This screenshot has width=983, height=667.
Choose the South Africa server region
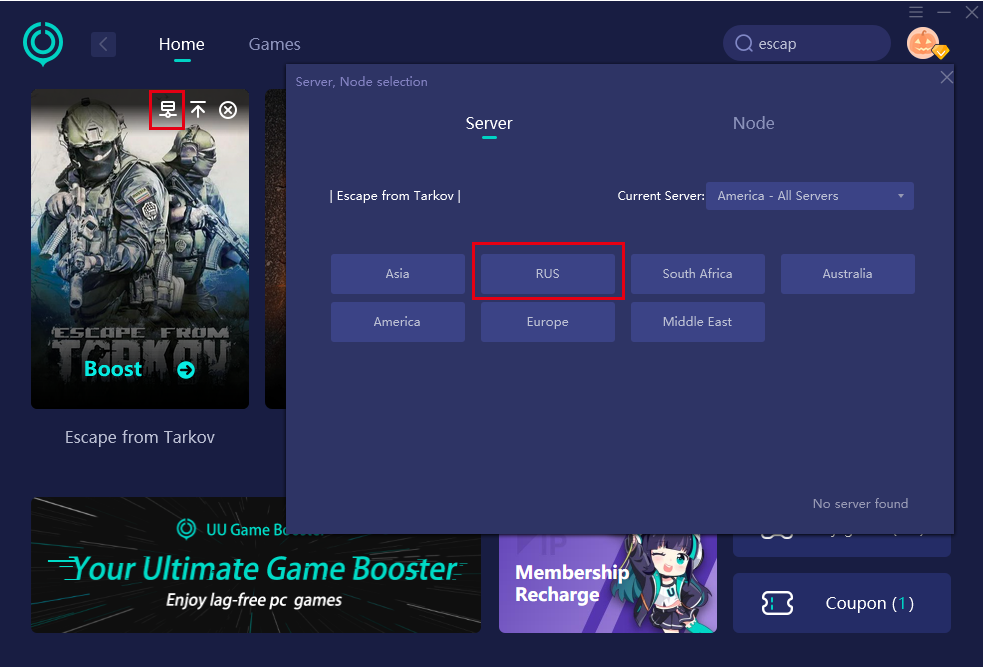click(x=697, y=274)
